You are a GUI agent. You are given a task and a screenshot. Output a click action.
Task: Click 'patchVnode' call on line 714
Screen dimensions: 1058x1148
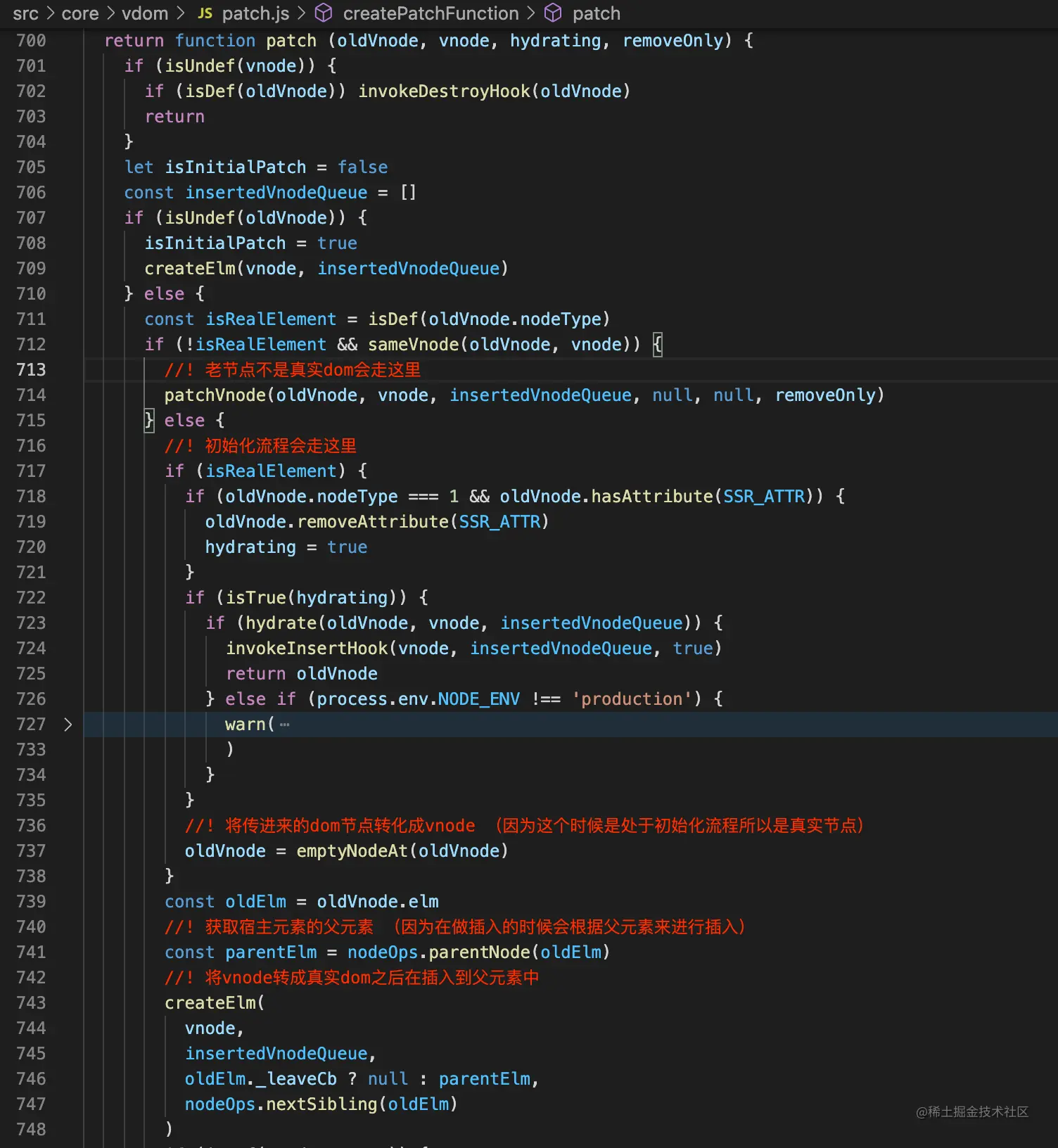tap(215, 395)
